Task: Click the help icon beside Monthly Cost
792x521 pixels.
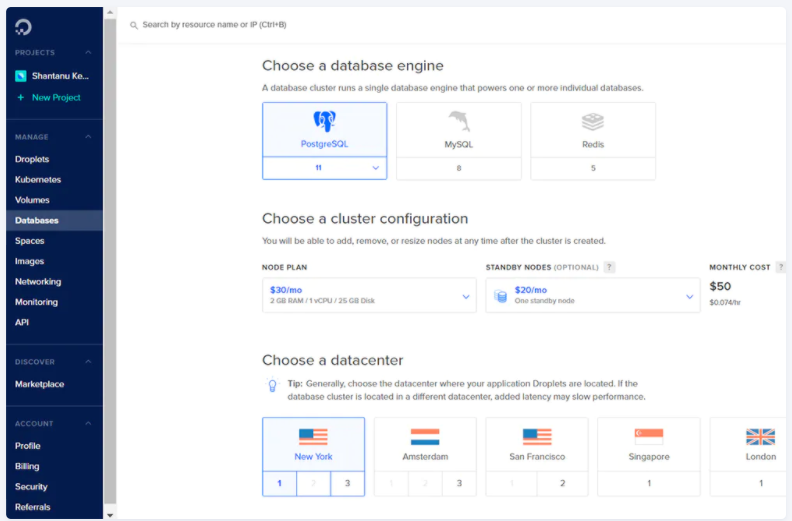Action: [780, 267]
